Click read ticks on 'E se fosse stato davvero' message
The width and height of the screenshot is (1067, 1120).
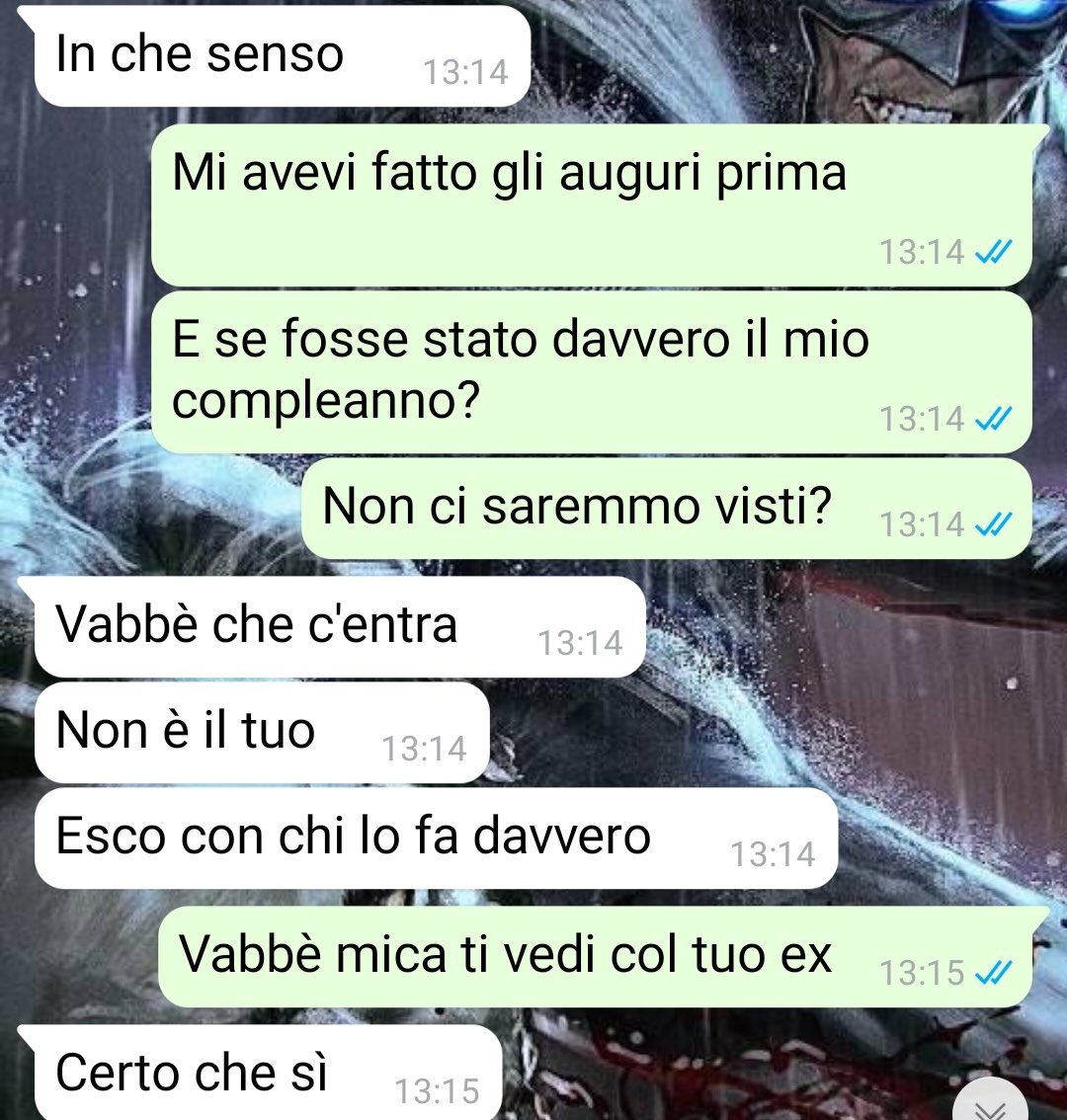click(993, 419)
